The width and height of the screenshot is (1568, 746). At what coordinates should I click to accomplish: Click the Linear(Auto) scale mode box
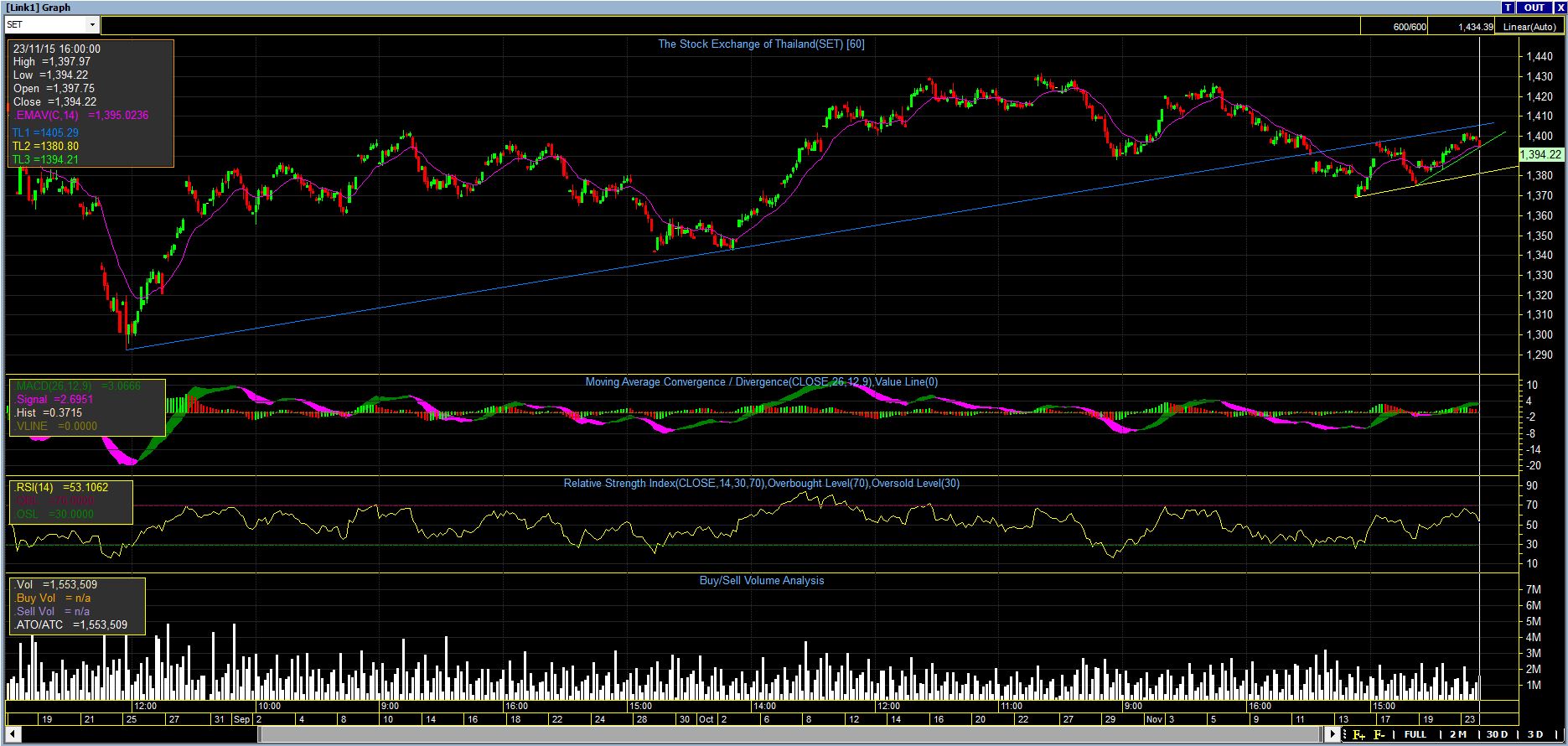1529,27
